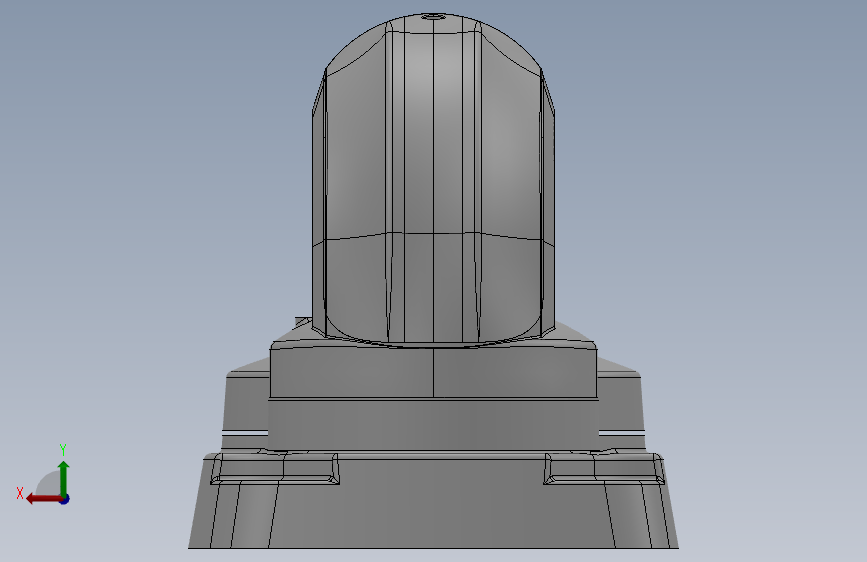Click the blue Z axis dot on the triad
The image size is (867, 562).
tap(65, 499)
